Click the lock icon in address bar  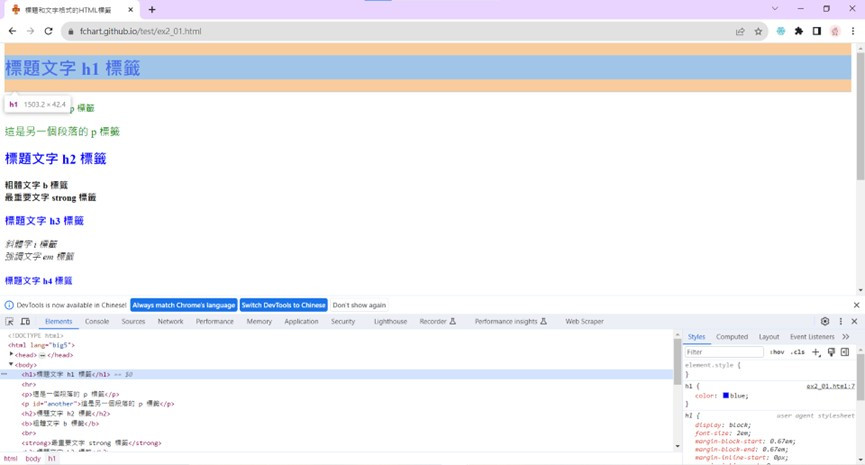(71, 31)
